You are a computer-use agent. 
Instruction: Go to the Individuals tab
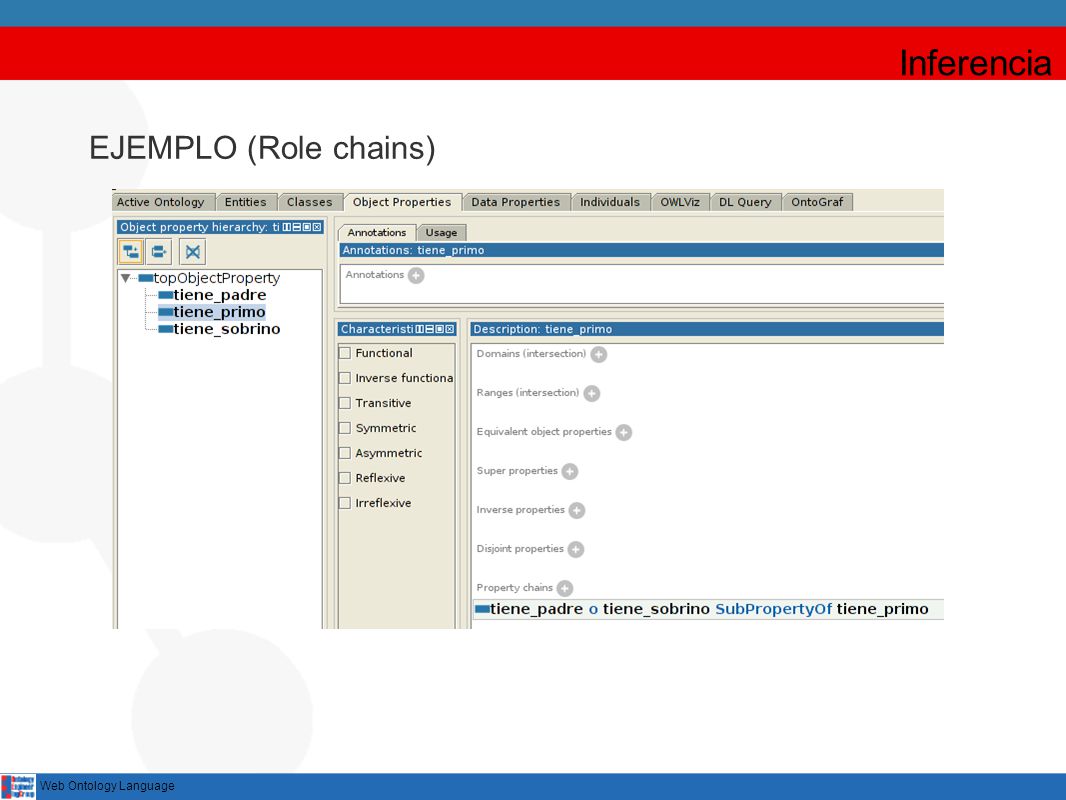610,202
